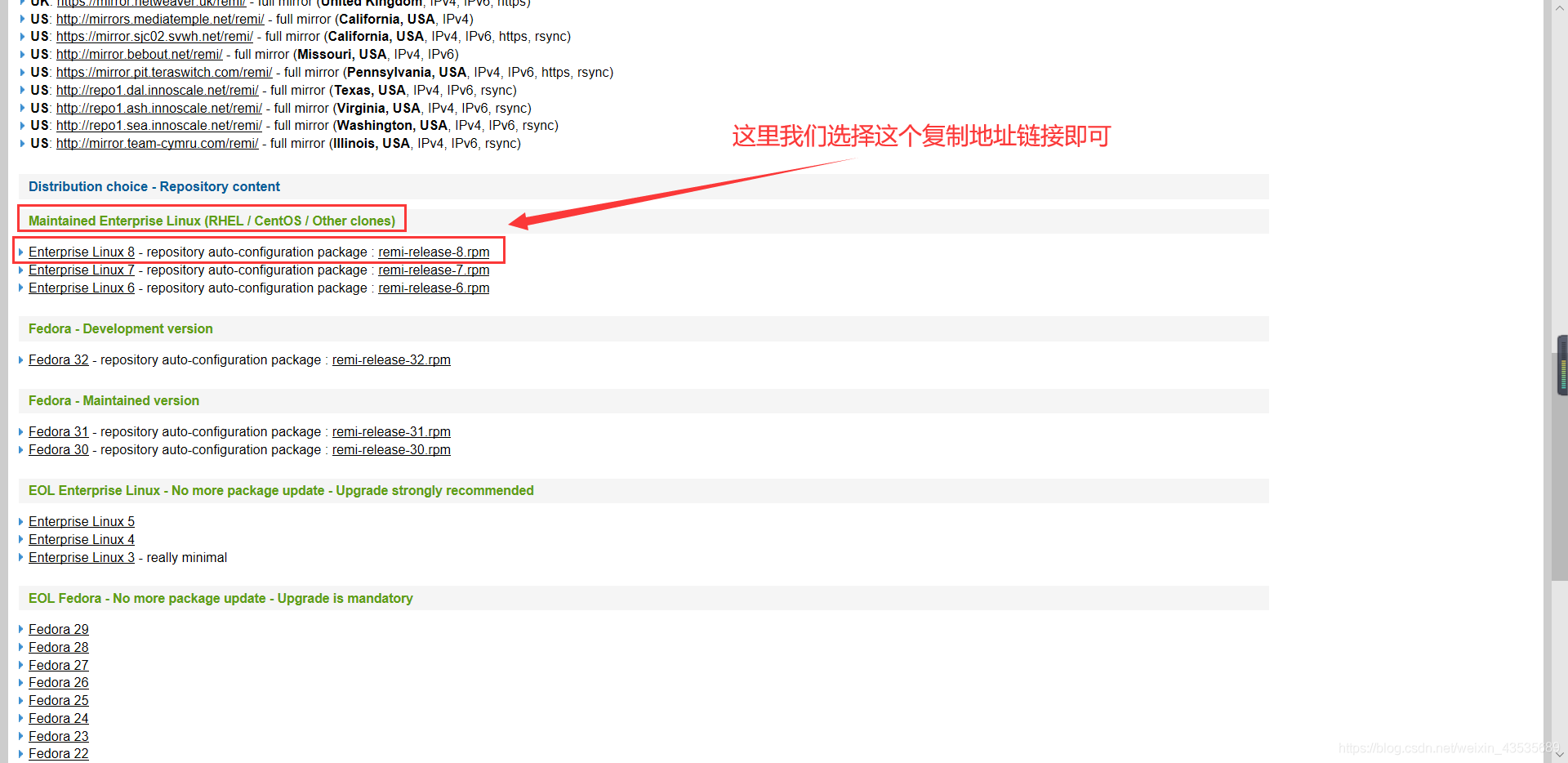Open the mirror.bebout.net remi mirror link
This screenshot has width=1568, height=763.
[140, 55]
